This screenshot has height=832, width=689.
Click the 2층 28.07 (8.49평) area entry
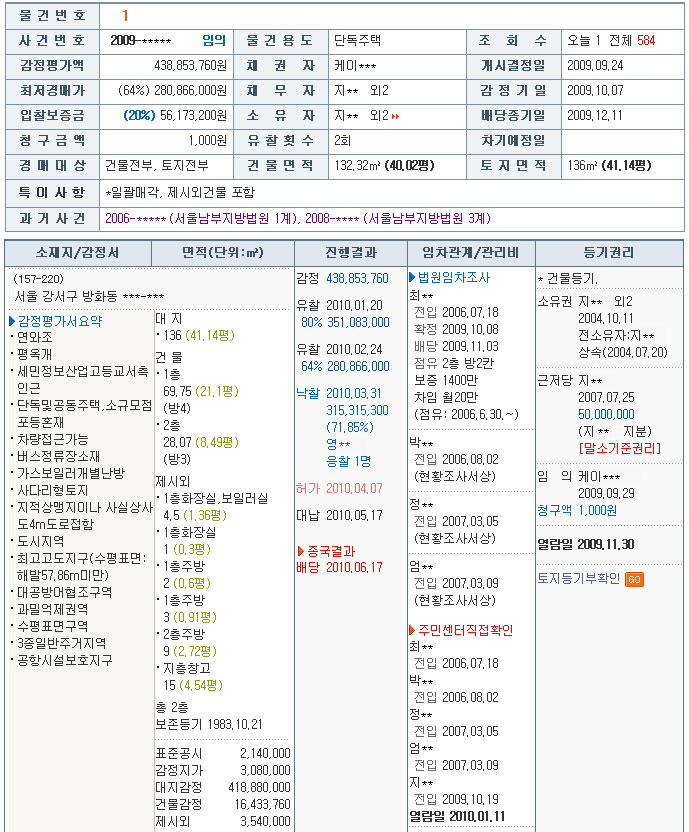[199, 434]
